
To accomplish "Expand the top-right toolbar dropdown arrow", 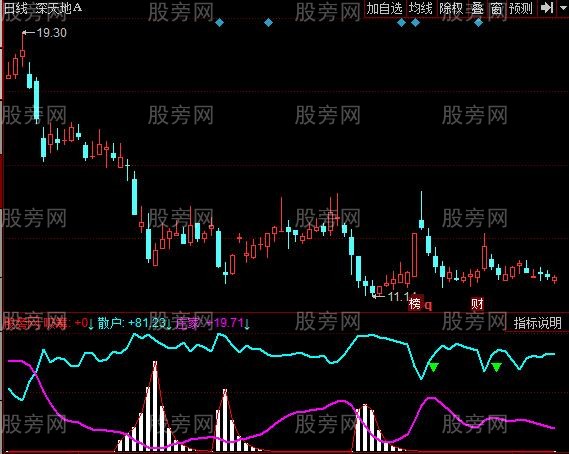I will [562, 8].
